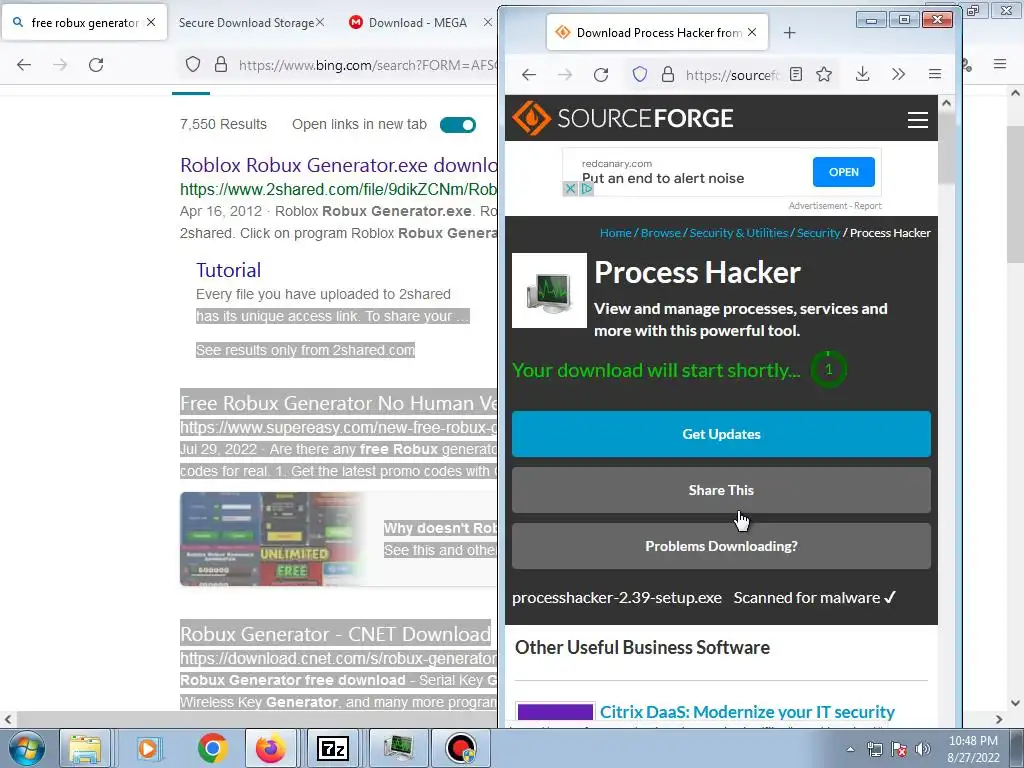Open Free Robux Generator No Human result
The image size is (1024, 768).
pos(338,404)
